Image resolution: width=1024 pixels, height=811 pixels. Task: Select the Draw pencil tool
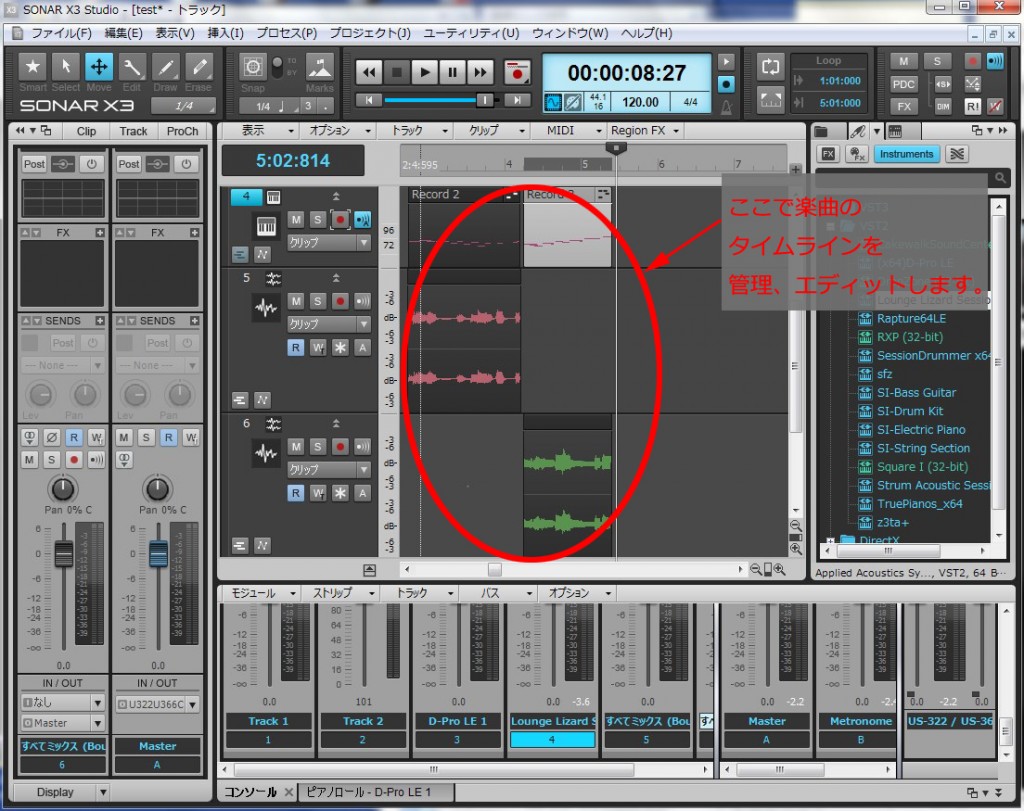point(165,67)
